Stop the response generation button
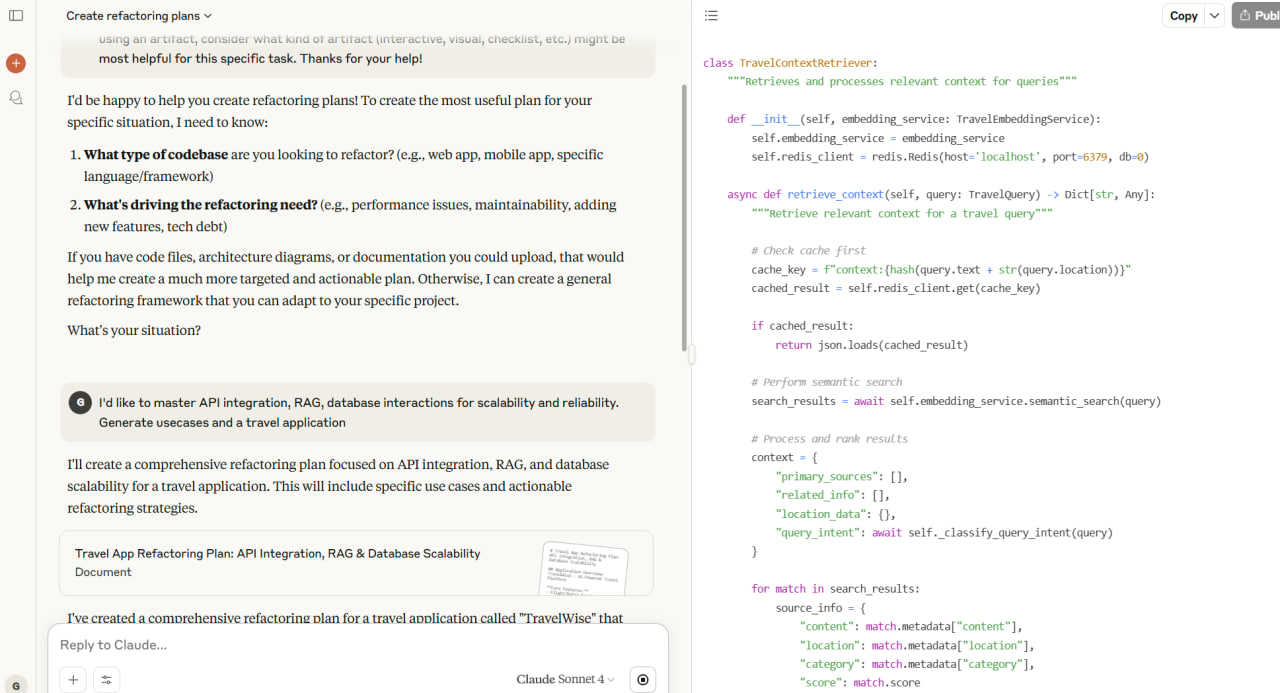1280x693 pixels. click(x=643, y=680)
